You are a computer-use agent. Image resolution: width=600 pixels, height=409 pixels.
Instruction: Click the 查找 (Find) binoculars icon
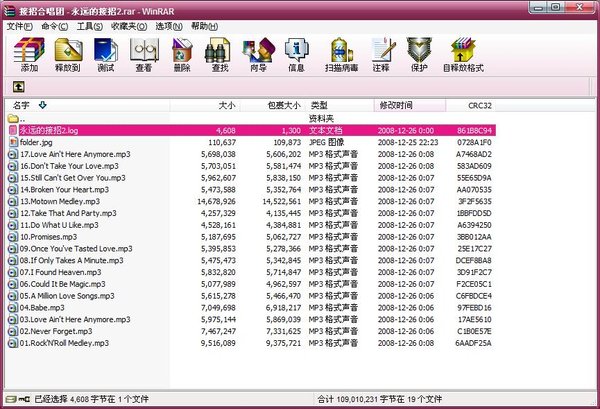(x=218, y=50)
